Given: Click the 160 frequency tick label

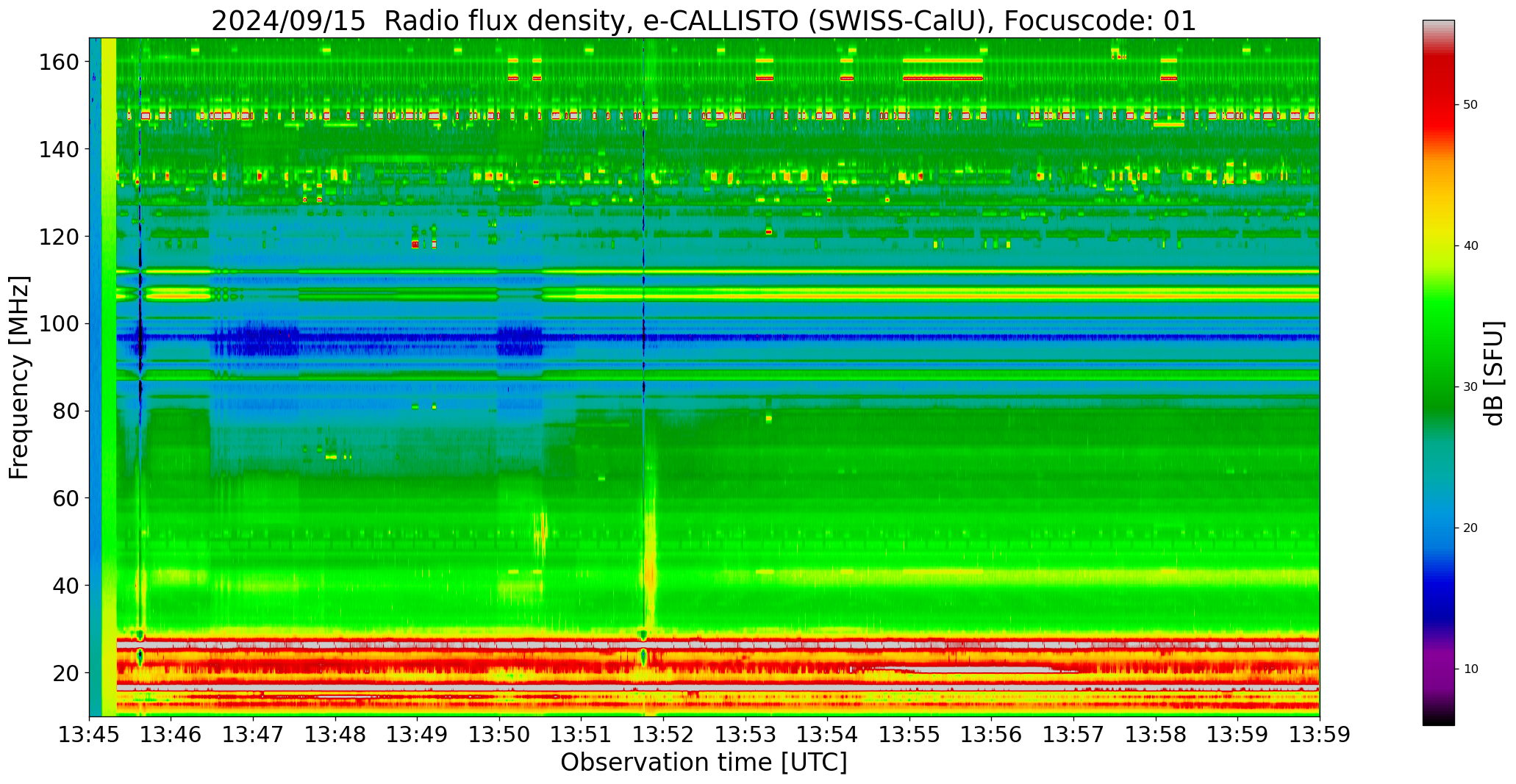Looking at the screenshot, I should point(60,62).
